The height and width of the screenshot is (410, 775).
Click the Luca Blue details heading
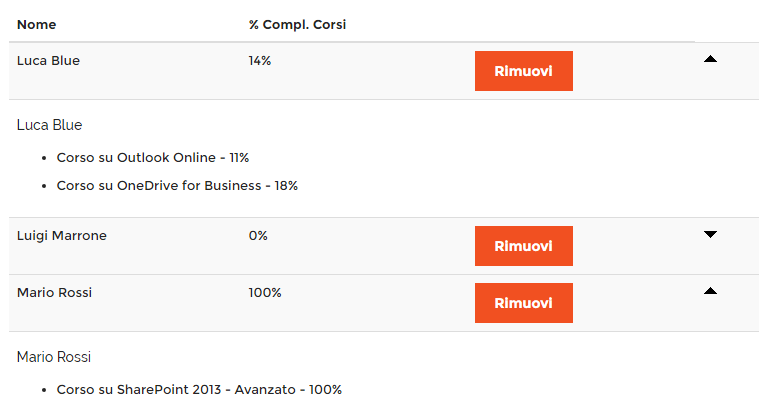click(49, 125)
